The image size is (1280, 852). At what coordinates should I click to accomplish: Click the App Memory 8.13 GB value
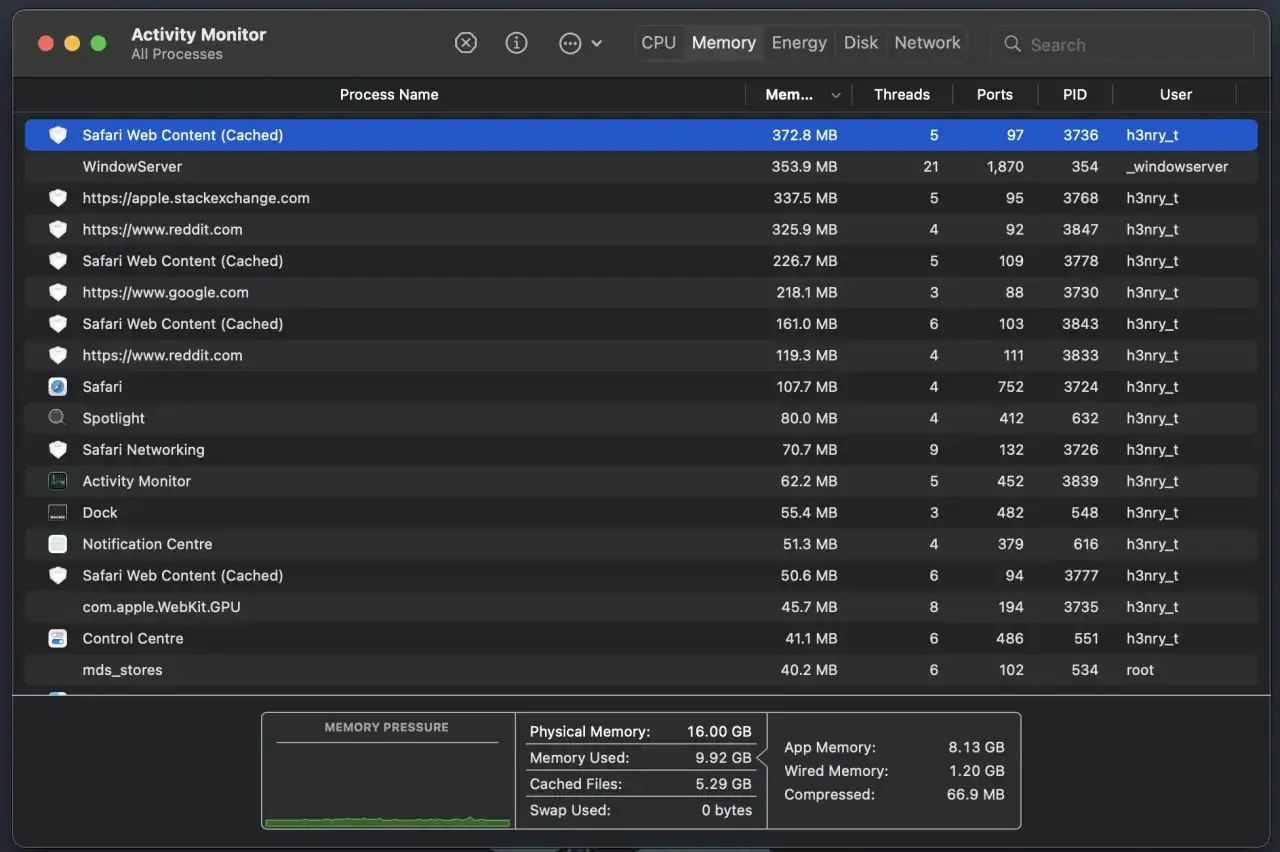point(976,747)
